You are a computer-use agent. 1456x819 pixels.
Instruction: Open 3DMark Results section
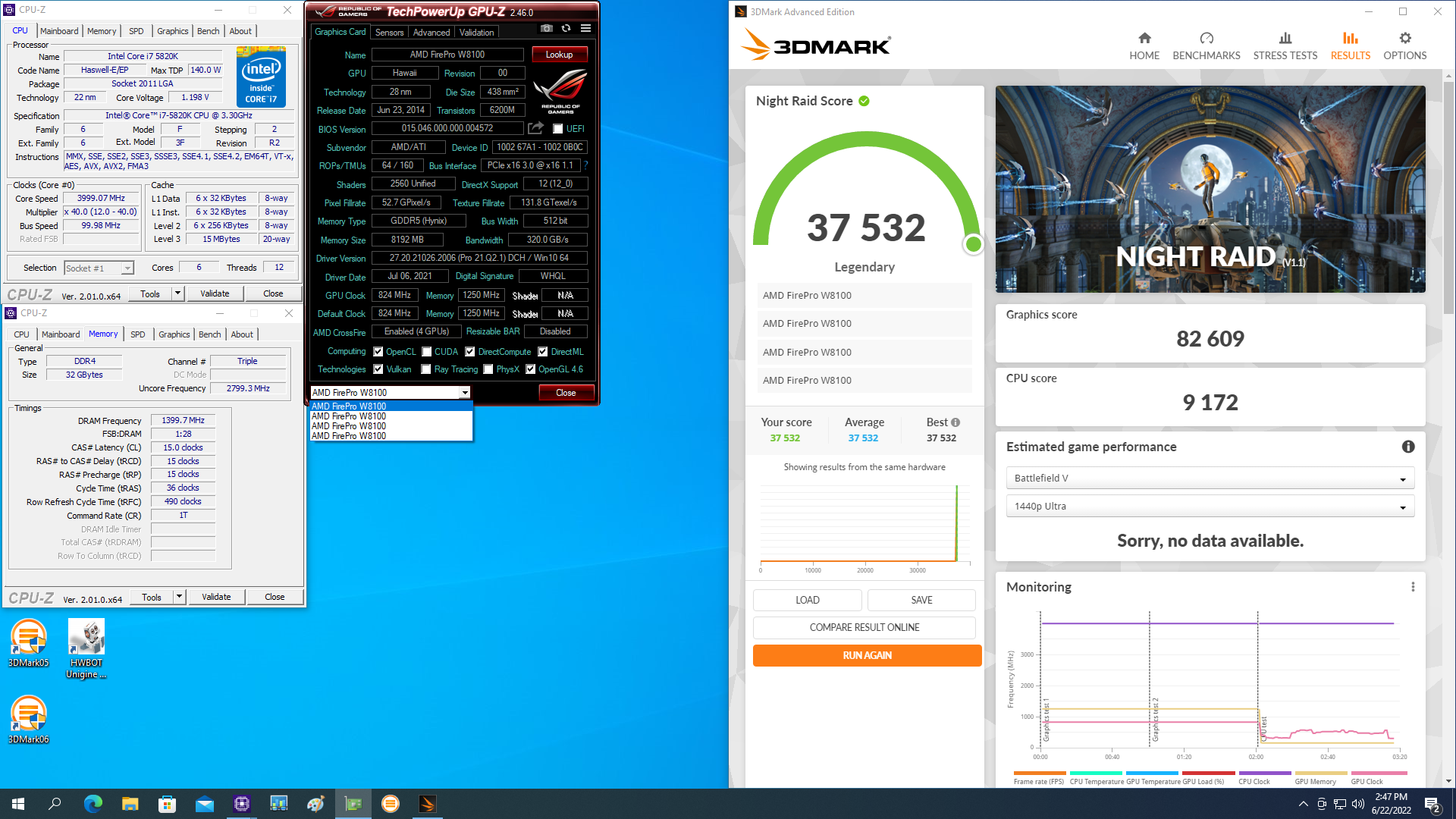pyautogui.click(x=1351, y=46)
